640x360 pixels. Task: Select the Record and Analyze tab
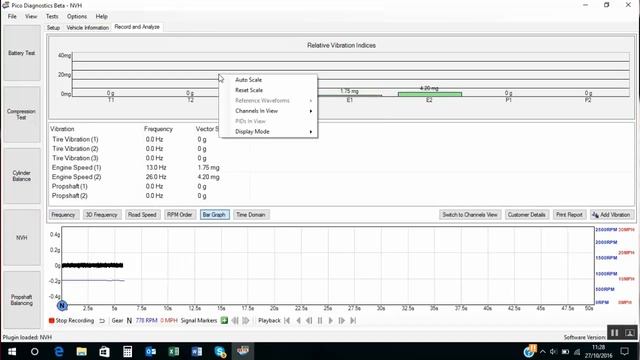(x=137, y=27)
